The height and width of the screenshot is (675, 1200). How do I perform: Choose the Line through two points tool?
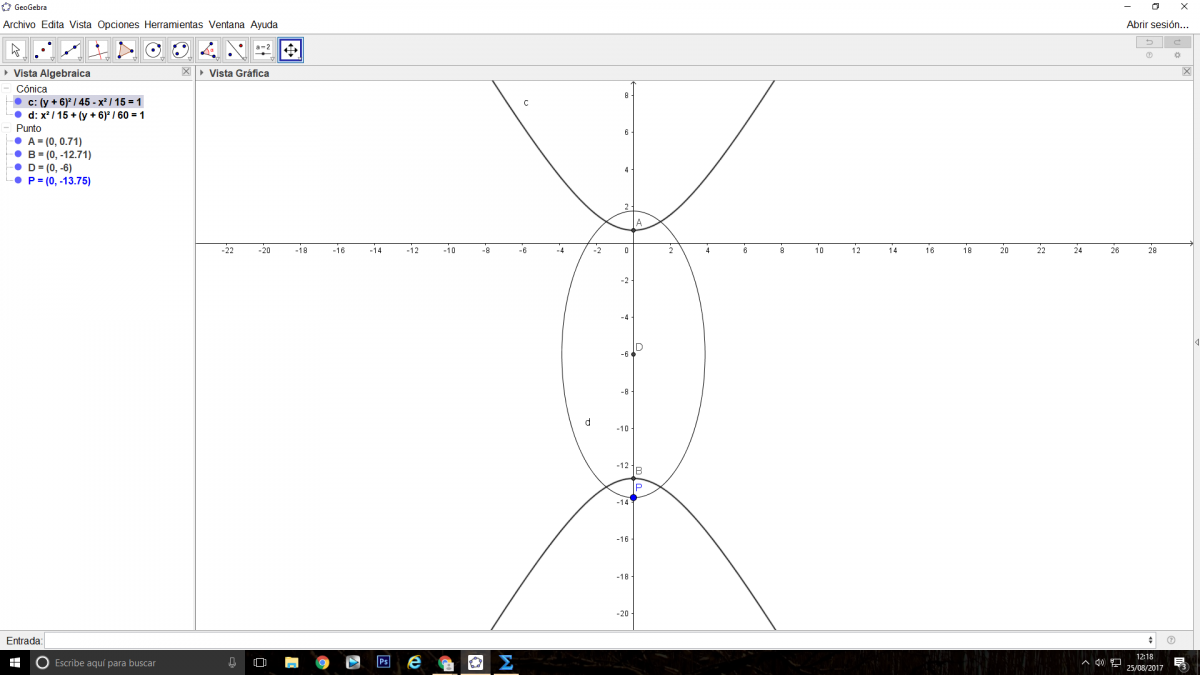click(x=71, y=50)
